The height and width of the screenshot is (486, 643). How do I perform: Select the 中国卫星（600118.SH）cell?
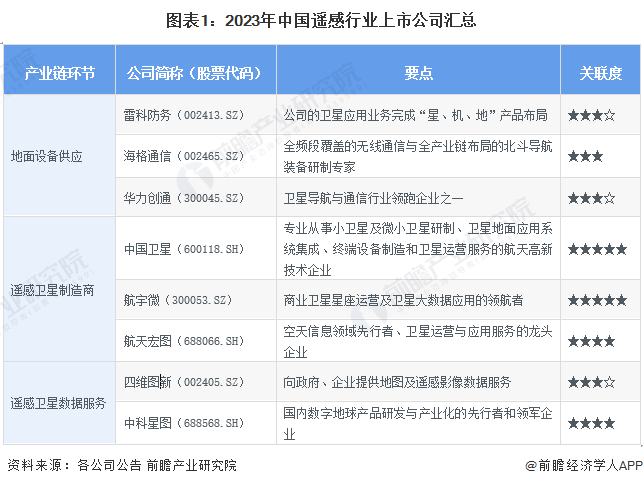tap(196, 248)
